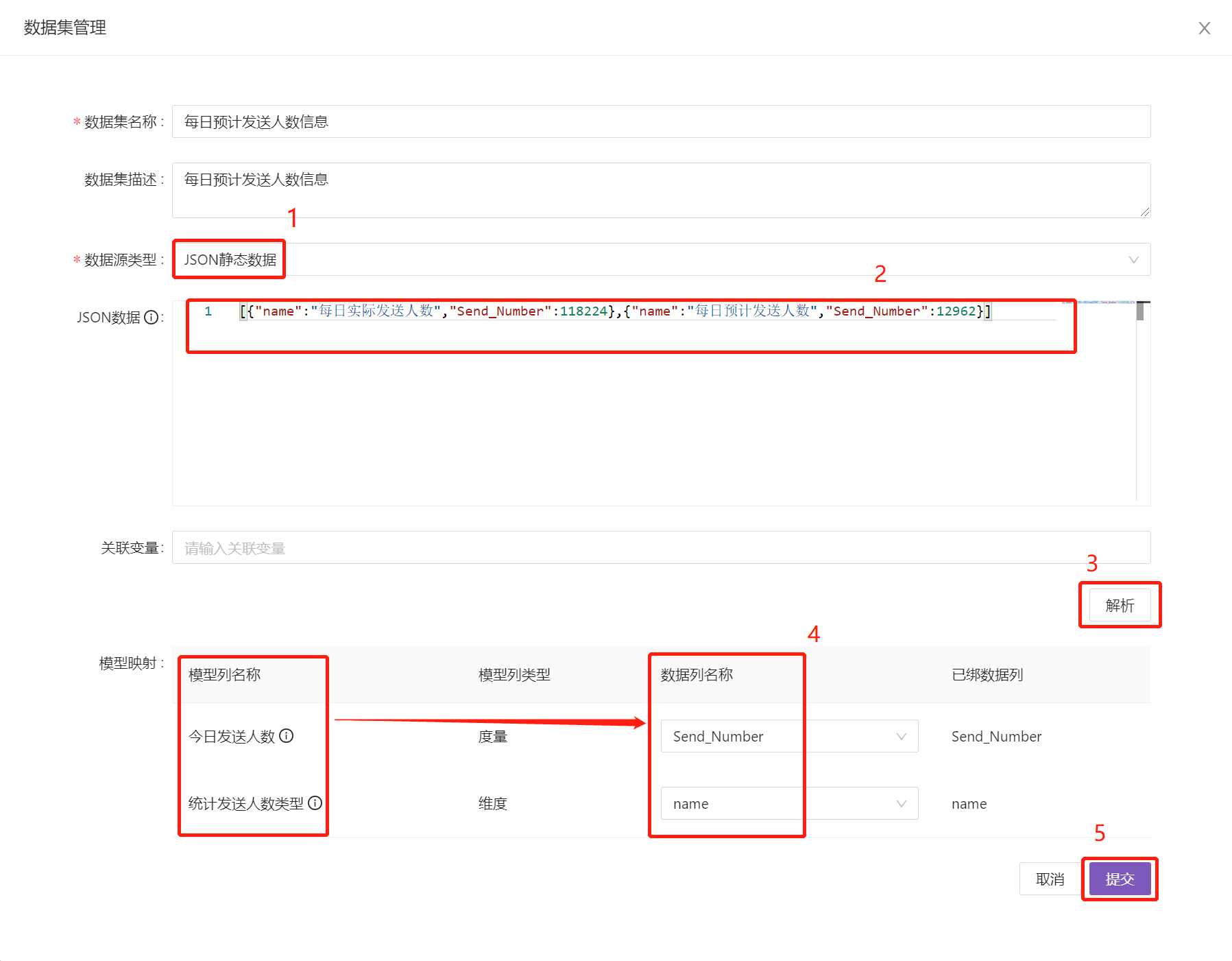1232x961 pixels.
Task: Click the 模型映射 label
Action: click(x=128, y=663)
